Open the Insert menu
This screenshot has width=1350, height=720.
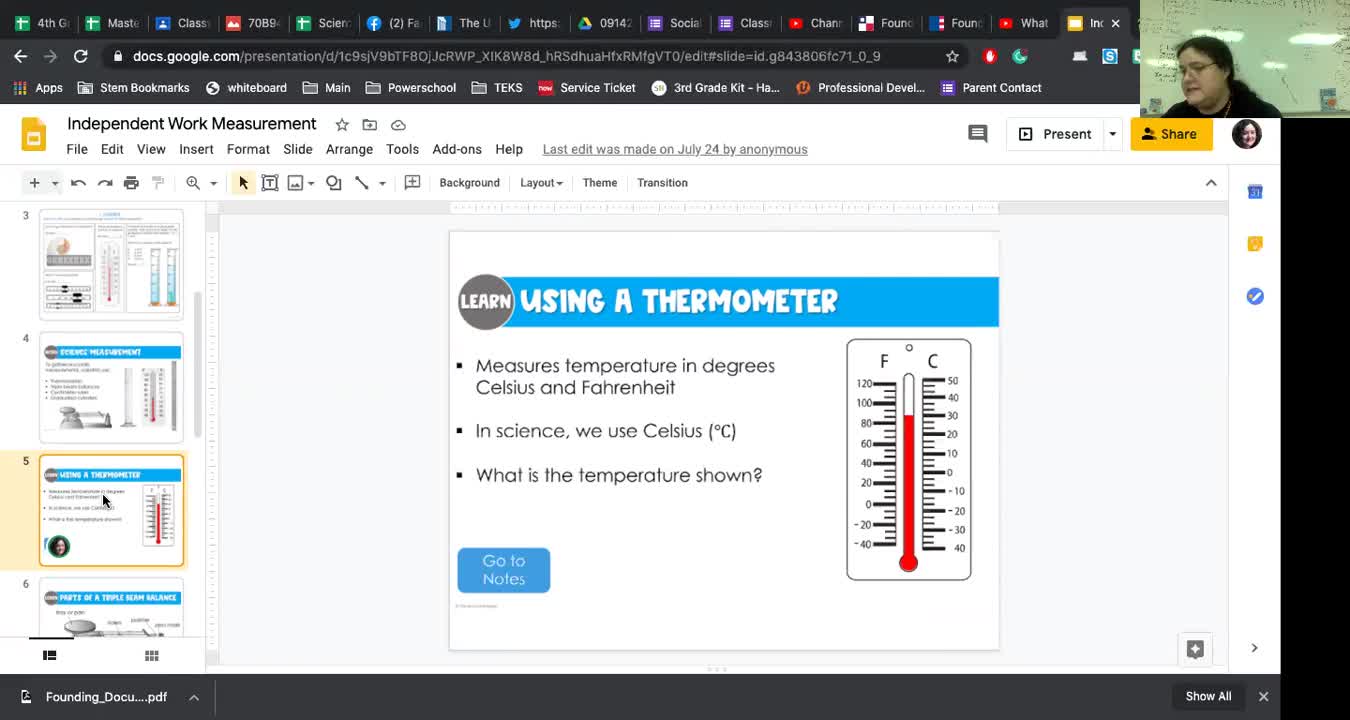pos(196,149)
